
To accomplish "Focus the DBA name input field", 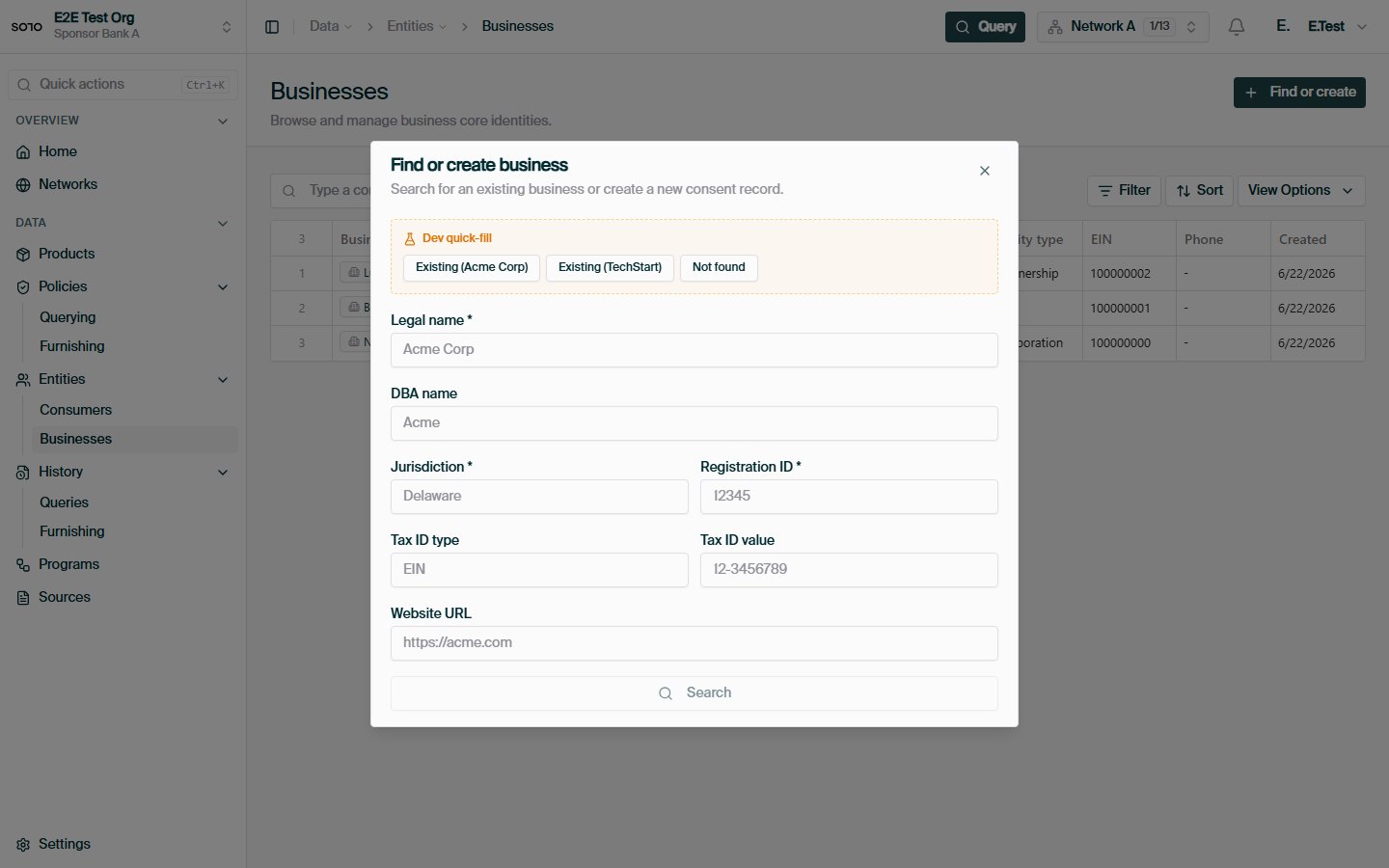I will pyautogui.click(x=694, y=423).
